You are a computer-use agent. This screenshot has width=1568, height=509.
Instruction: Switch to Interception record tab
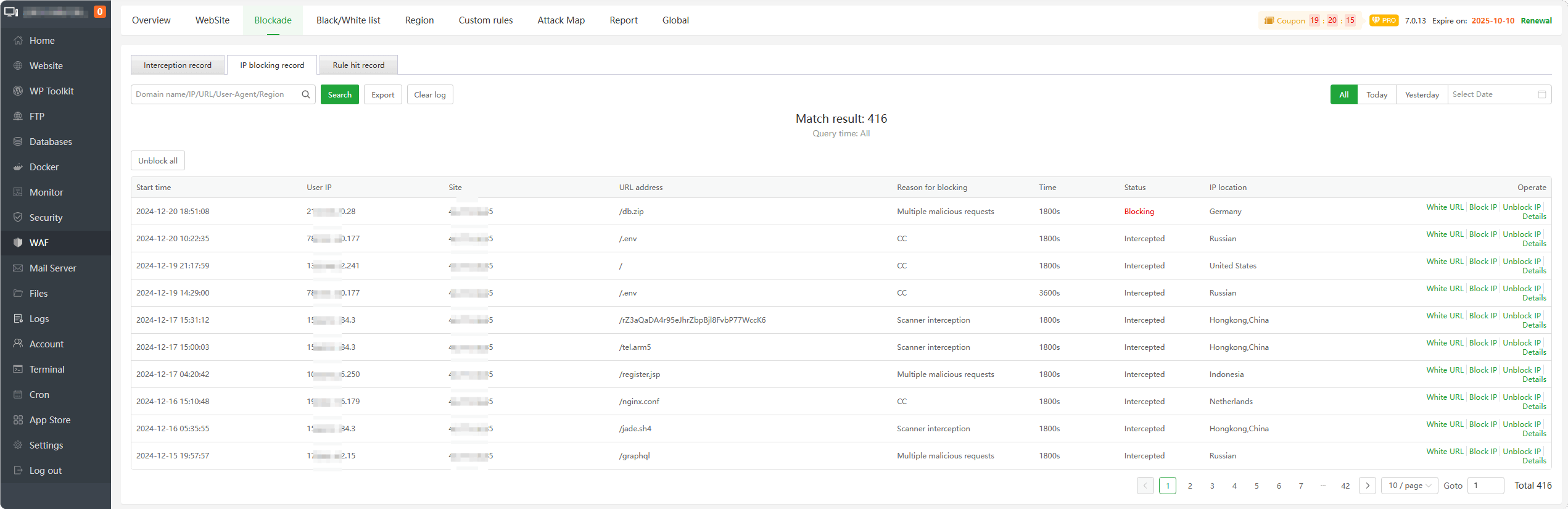[x=178, y=65]
